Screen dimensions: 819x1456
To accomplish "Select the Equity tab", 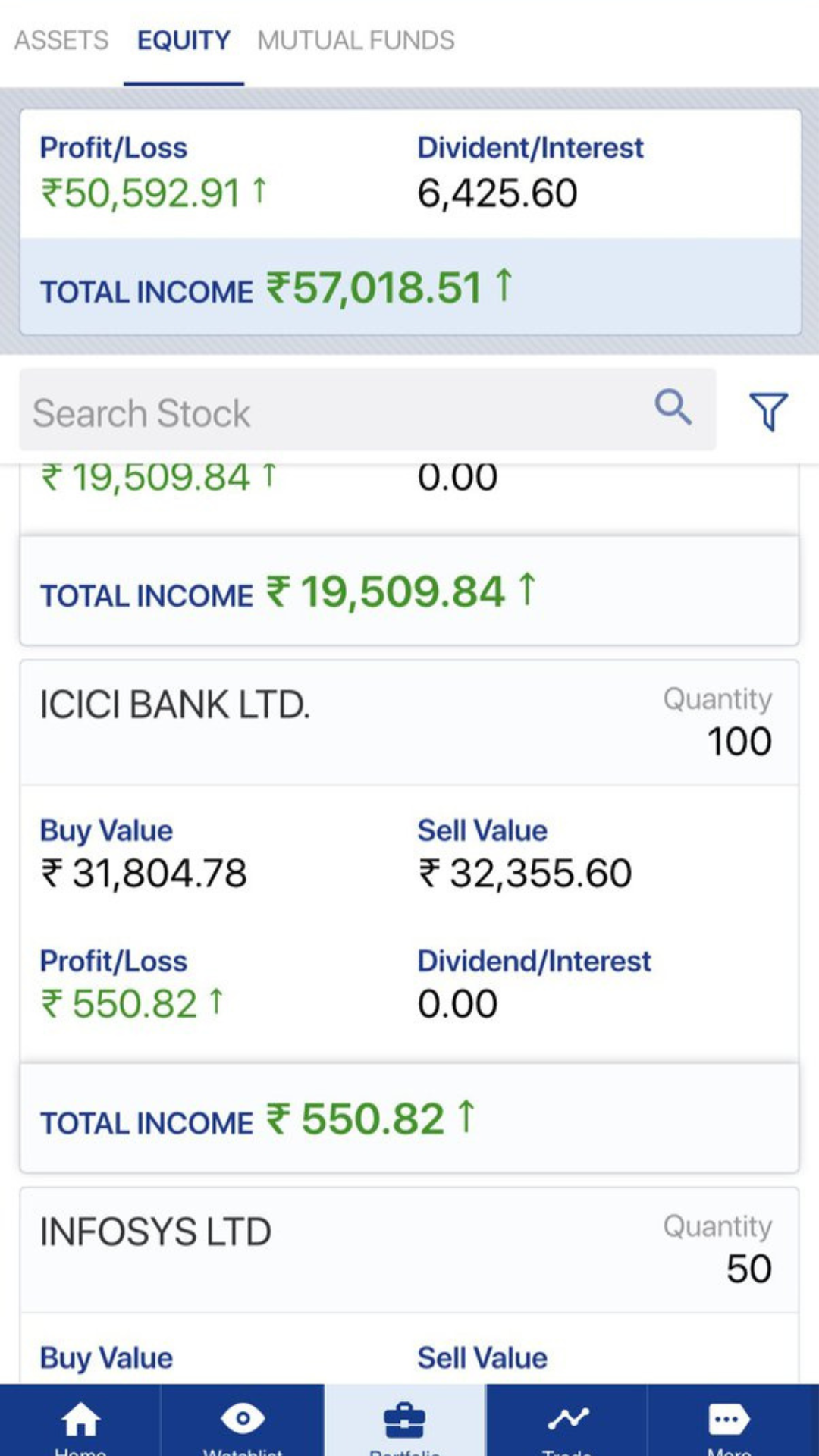I will pyautogui.click(x=184, y=40).
